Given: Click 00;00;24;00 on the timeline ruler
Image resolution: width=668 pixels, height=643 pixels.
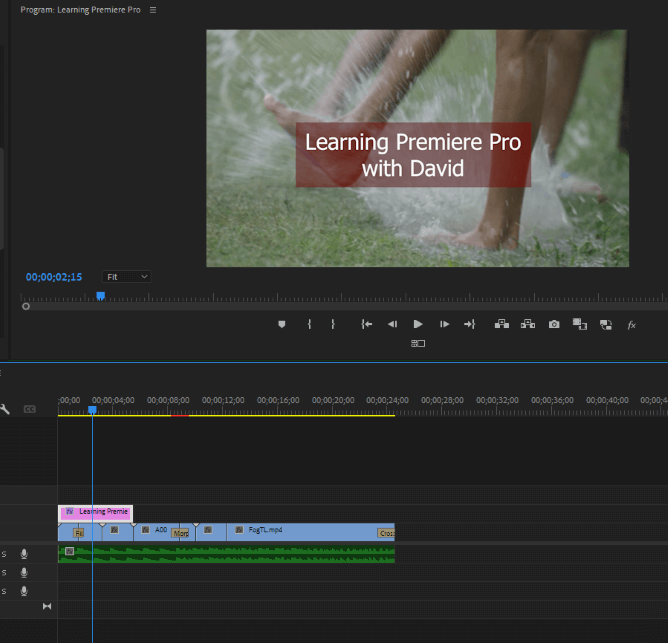Looking at the screenshot, I should click(x=387, y=400).
